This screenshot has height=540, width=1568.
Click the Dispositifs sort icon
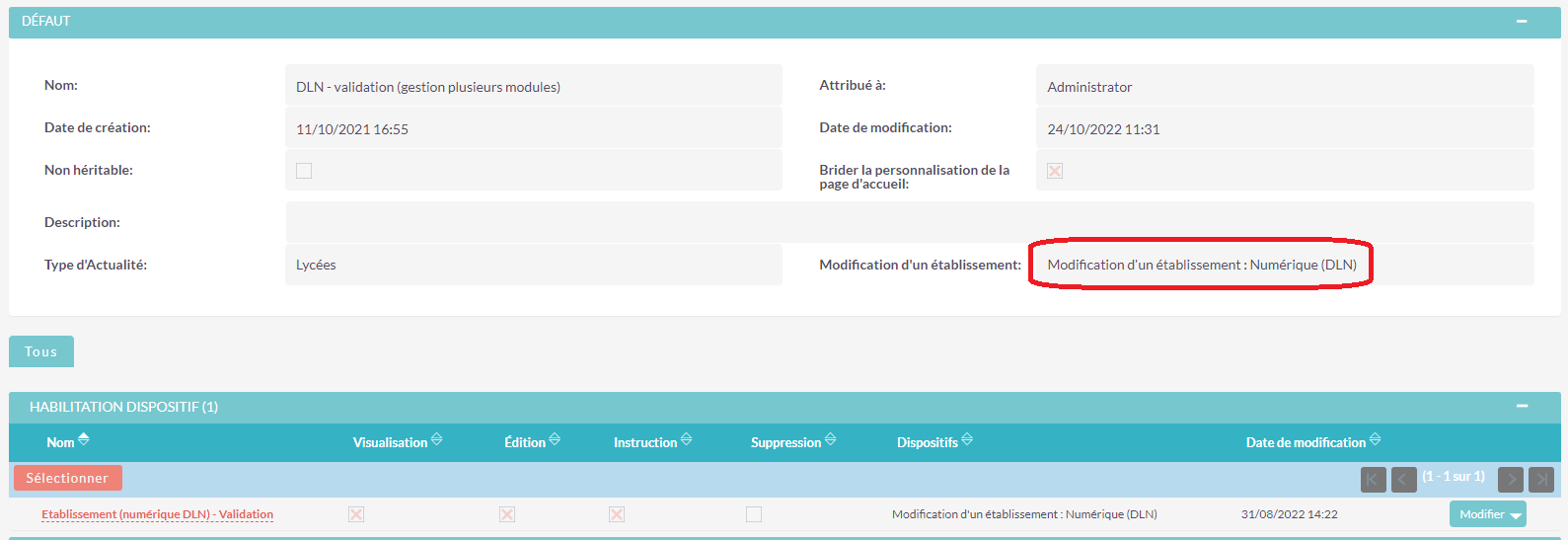[967, 439]
